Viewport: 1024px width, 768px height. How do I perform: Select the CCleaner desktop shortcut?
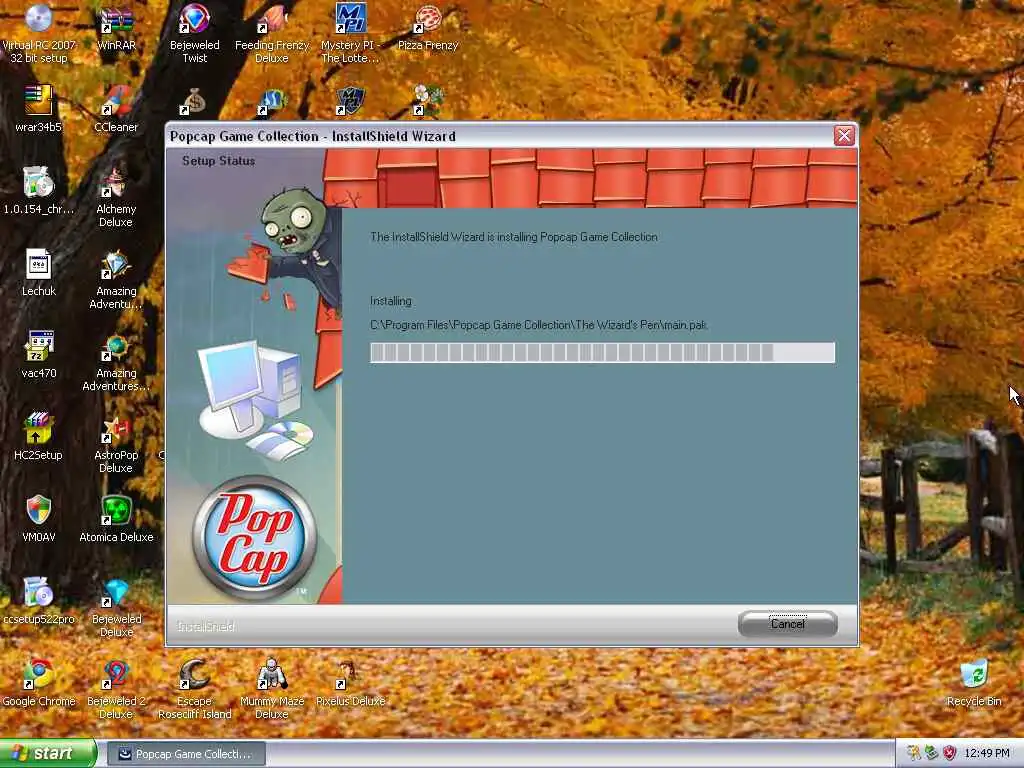click(116, 109)
